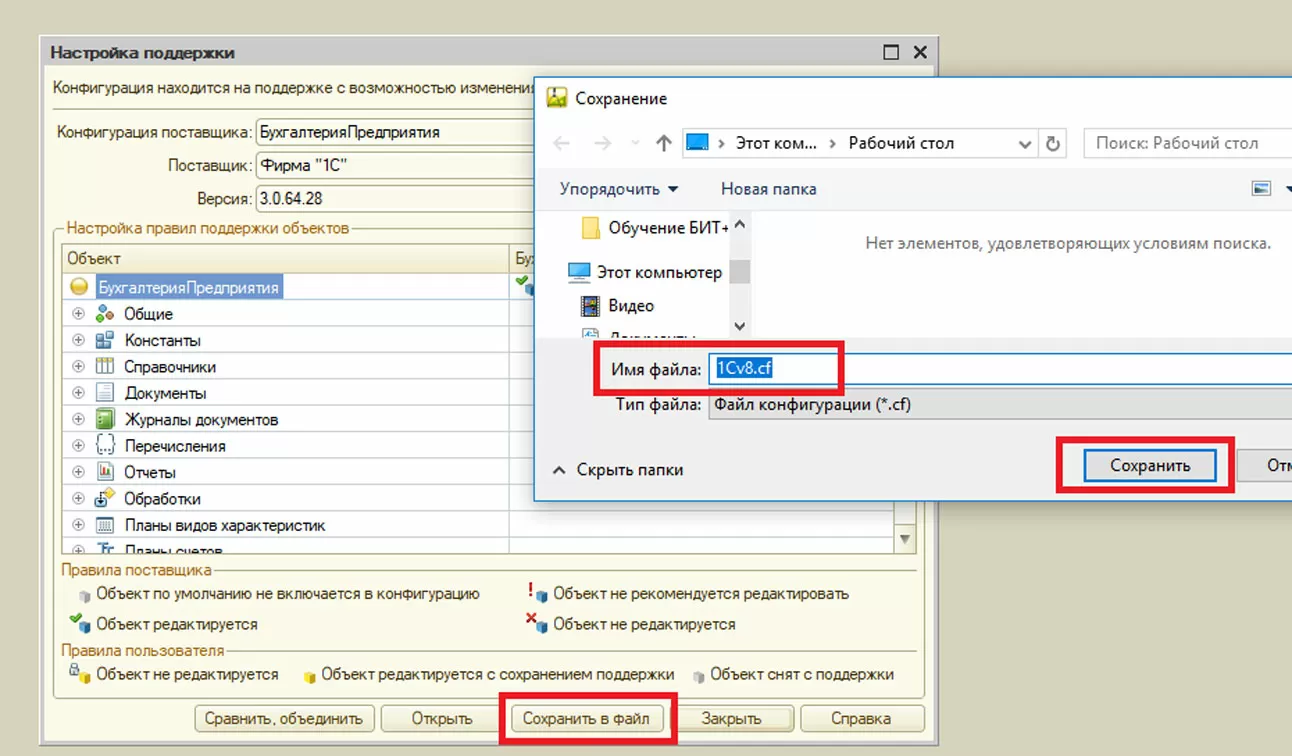Click the Закрыть button
This screenshot has height=756, width=1292.
(732, 718)
